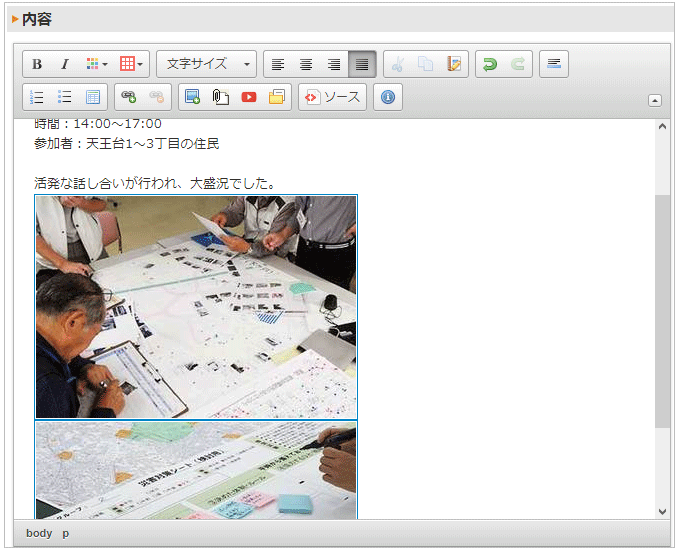Click the undo arrow icon
The width and height of the screenshot is (678, 553).
(490, 64)
